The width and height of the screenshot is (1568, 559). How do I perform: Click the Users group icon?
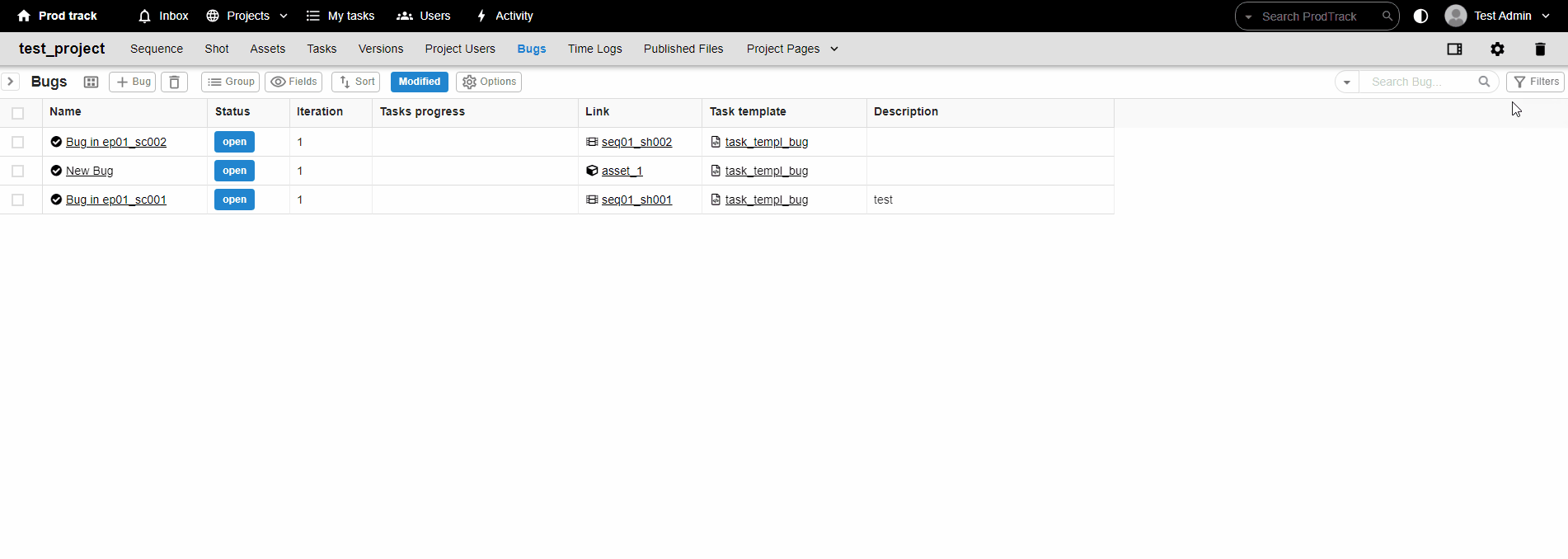pos(404,16)
